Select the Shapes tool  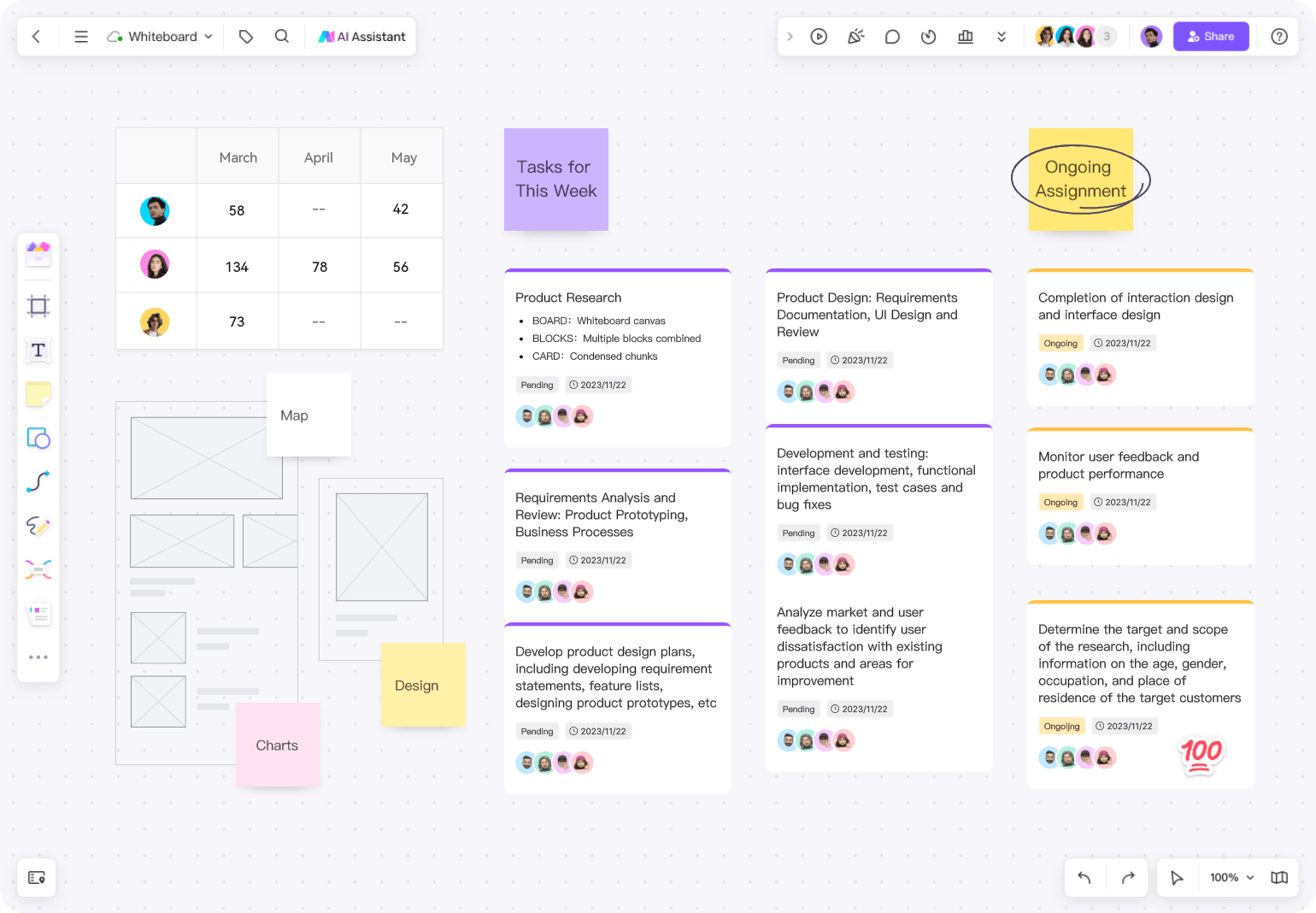(x=38, y=439)
